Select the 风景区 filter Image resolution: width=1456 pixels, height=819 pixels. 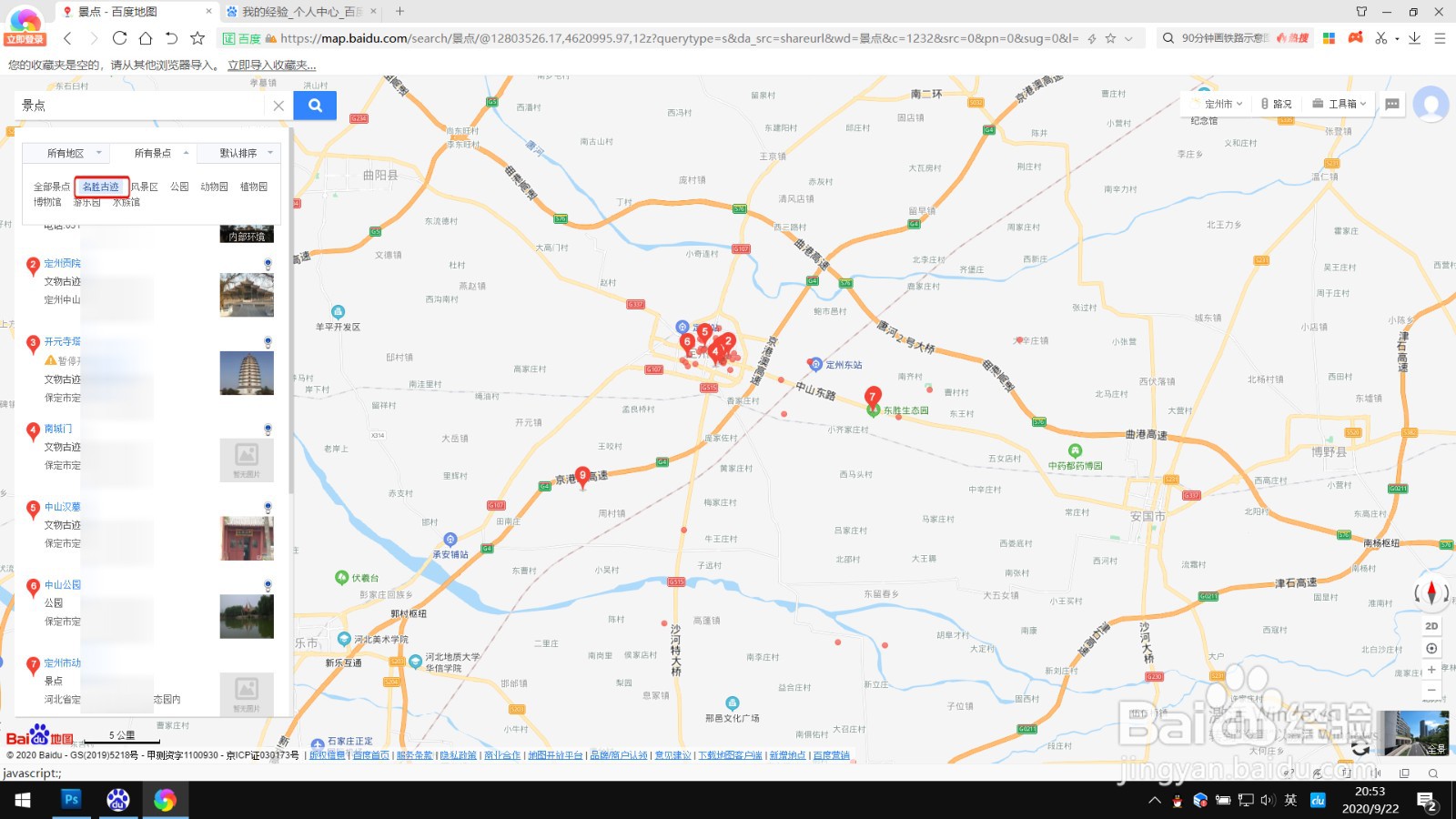pos(145,187)
